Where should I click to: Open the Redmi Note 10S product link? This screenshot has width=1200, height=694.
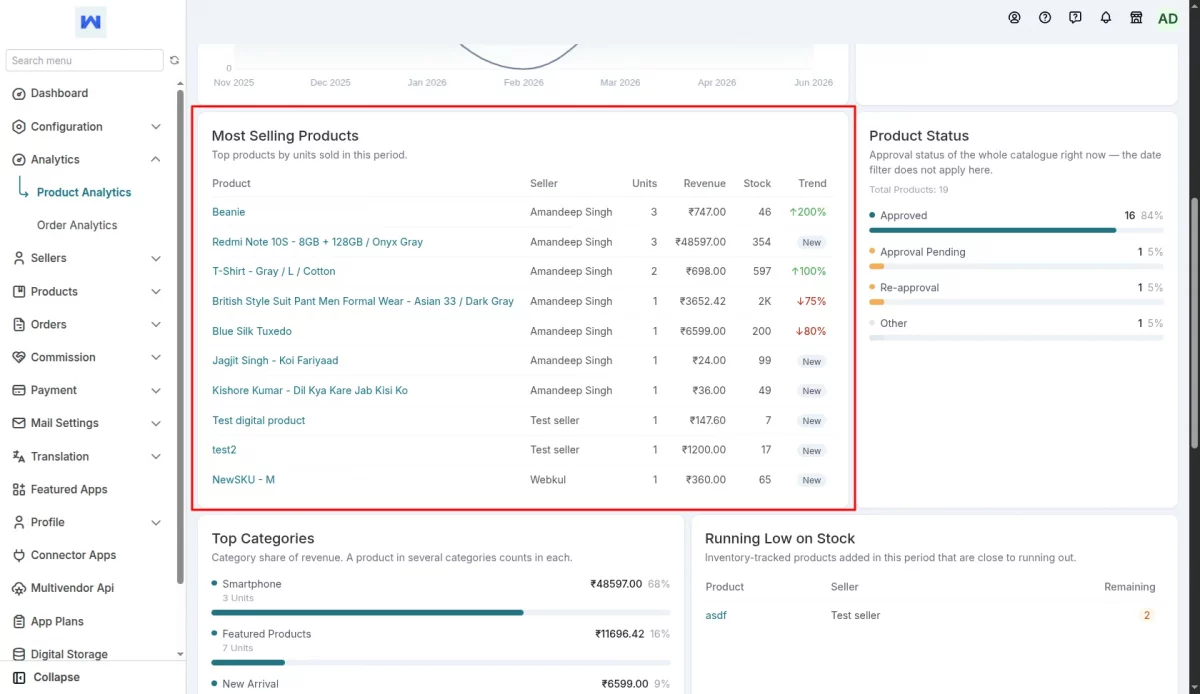[318, 242]
